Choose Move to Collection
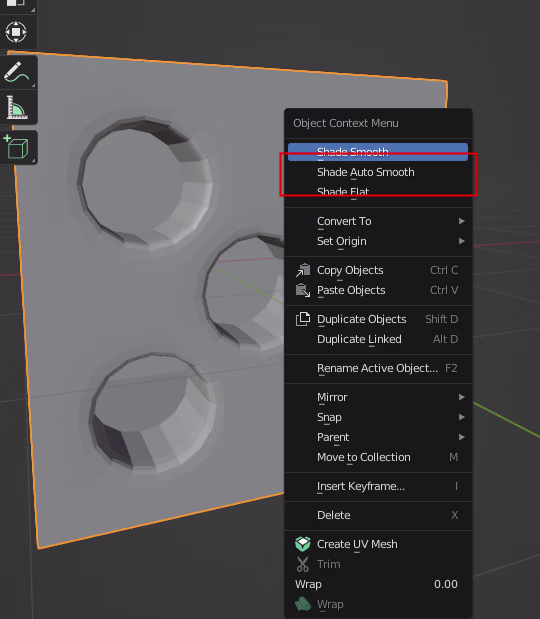Image resolution: width=540 pixels, height=619 pixels. pos(378,457)
